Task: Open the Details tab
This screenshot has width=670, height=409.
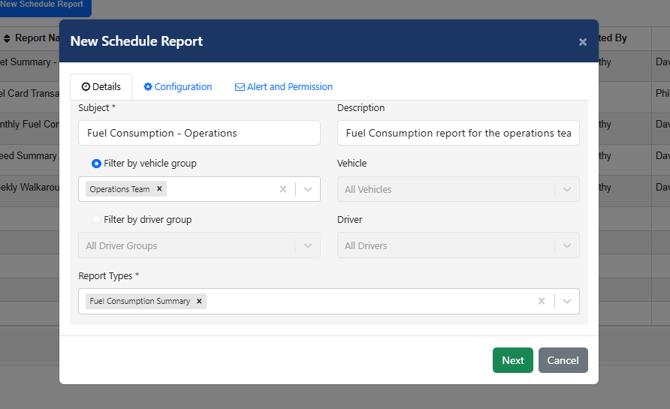Action: [x=101, y=87]
